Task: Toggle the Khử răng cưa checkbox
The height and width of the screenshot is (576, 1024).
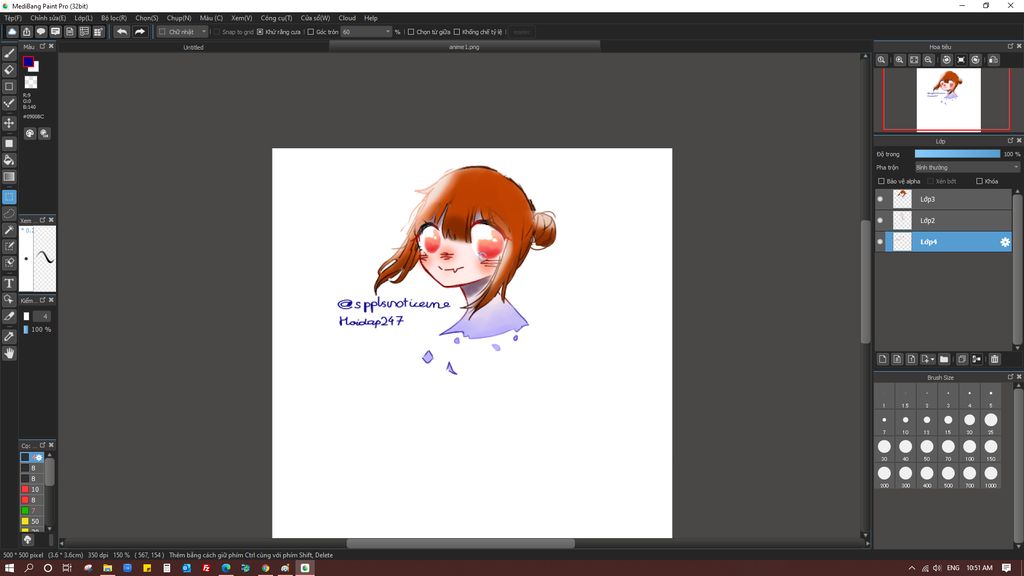Action: (x=260, y=32)
